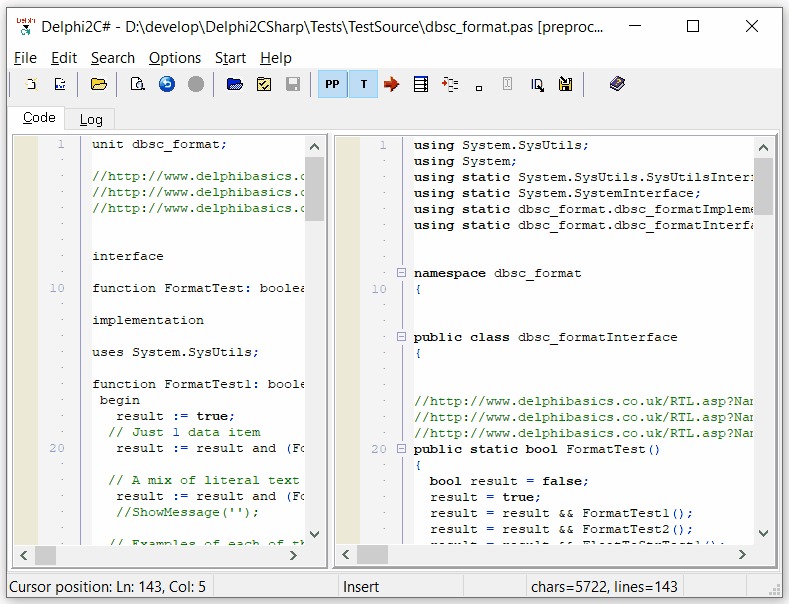
Task: Click the 'Insert' status bar panel
Action: pyautogui.click(x=361, y=587)
